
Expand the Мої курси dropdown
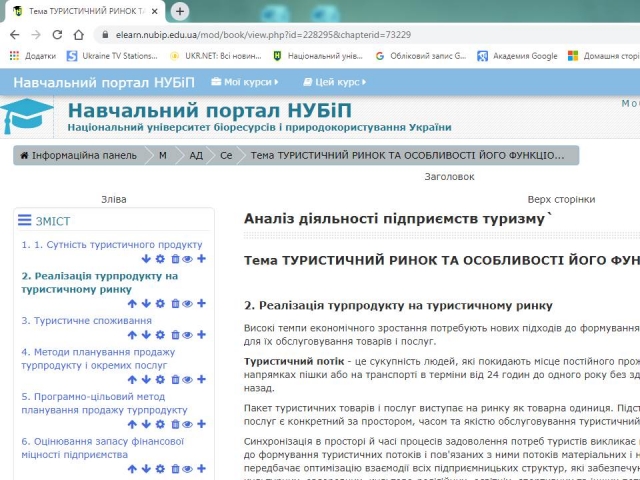click(240, 82)
